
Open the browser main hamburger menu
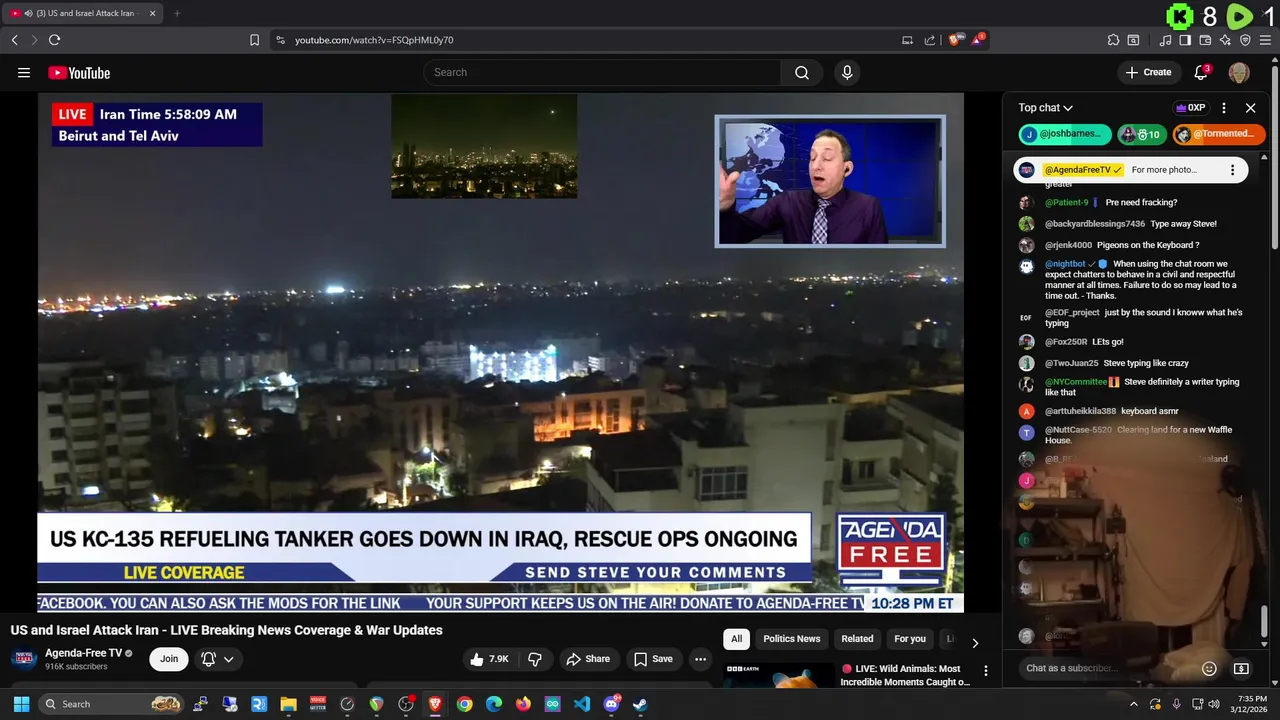pyautogui.click(x=1266, y=40)
